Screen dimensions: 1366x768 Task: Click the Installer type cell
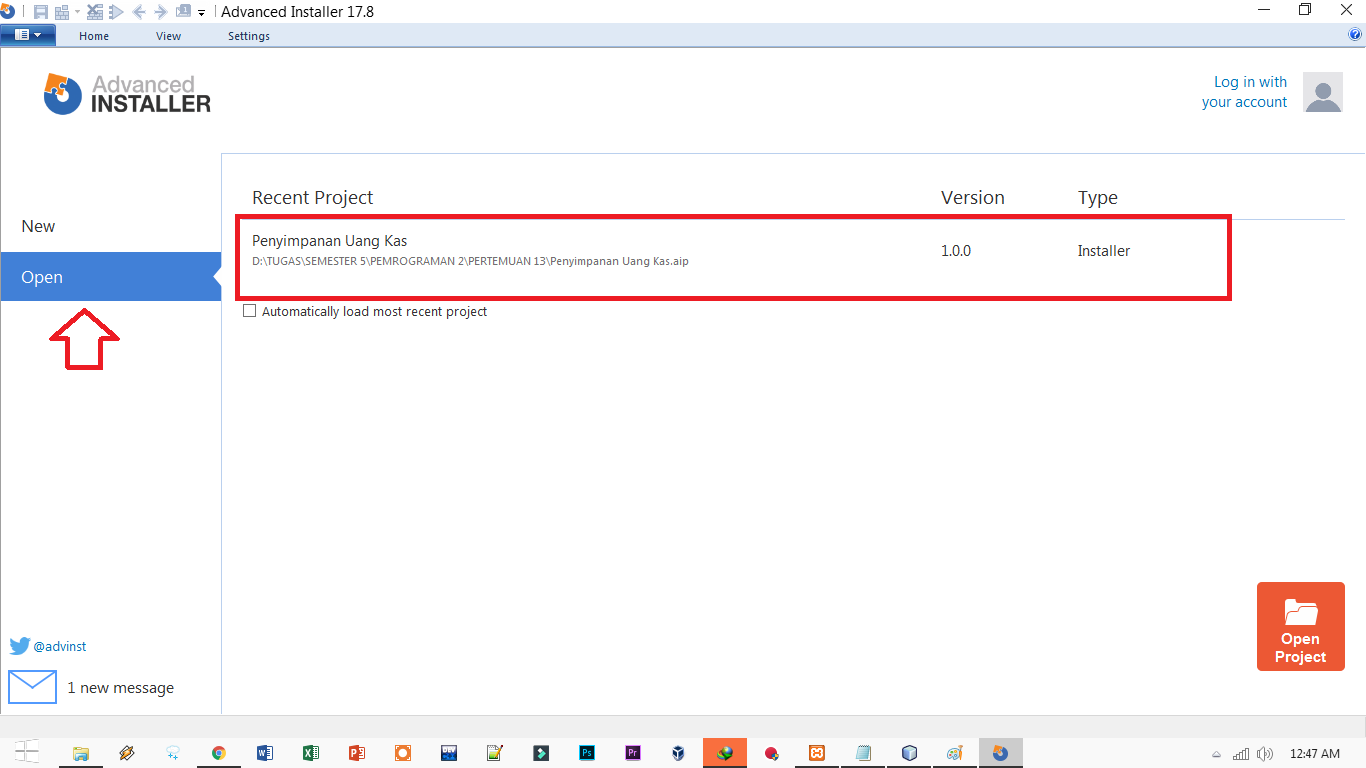[x=1104, y=251]
